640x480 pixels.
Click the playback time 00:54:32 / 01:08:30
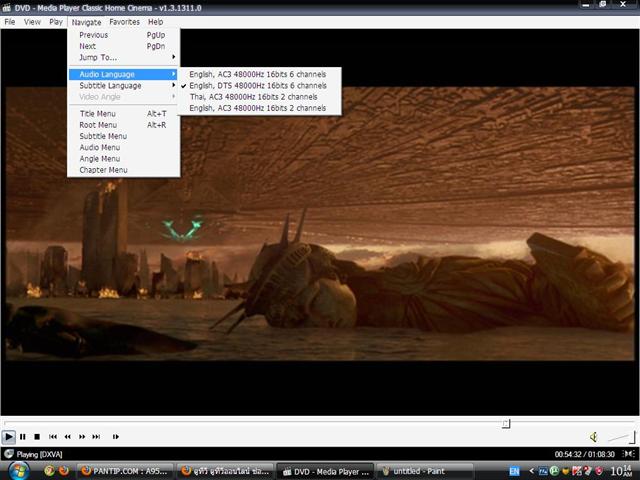(584, 454)
